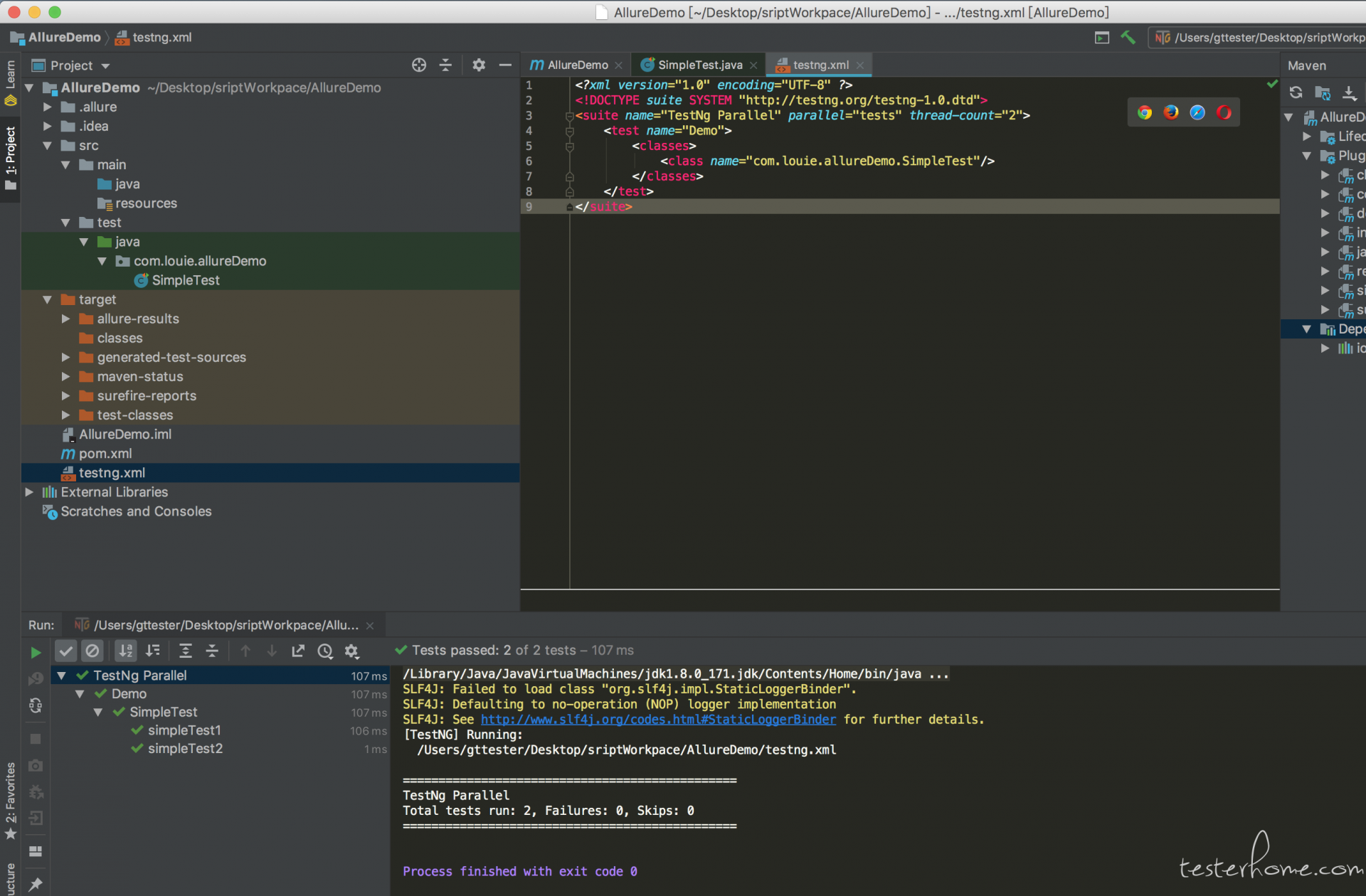Image resolution: width=1366 pixels, height=896 pixels.
Task: Expand the .allure folder
Action: [x=48, y=107]
